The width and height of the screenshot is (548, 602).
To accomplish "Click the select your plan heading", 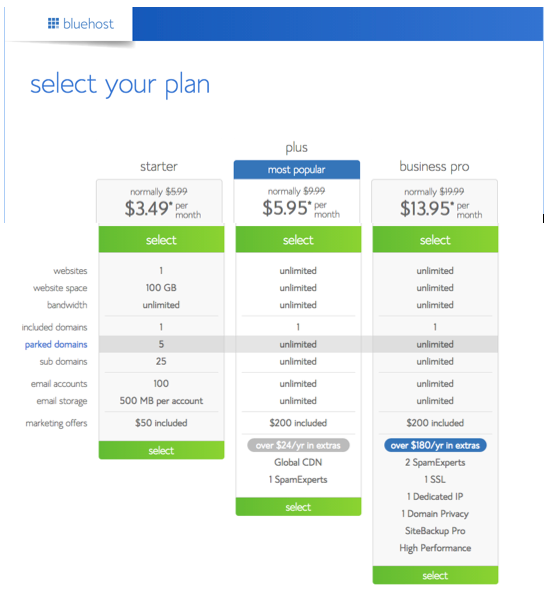I will point(120,84).
